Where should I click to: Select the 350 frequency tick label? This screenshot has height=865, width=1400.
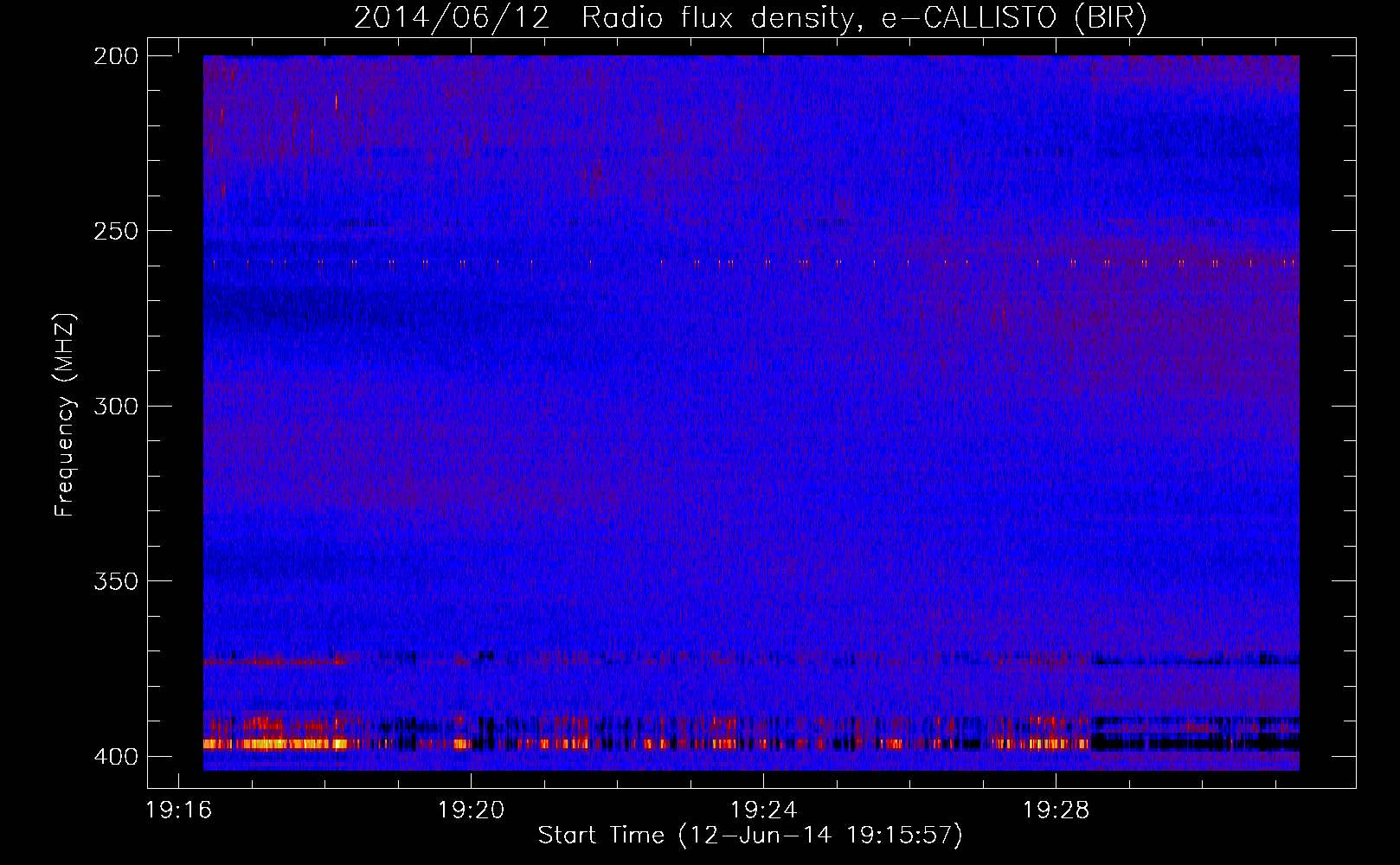pos(116,581)
